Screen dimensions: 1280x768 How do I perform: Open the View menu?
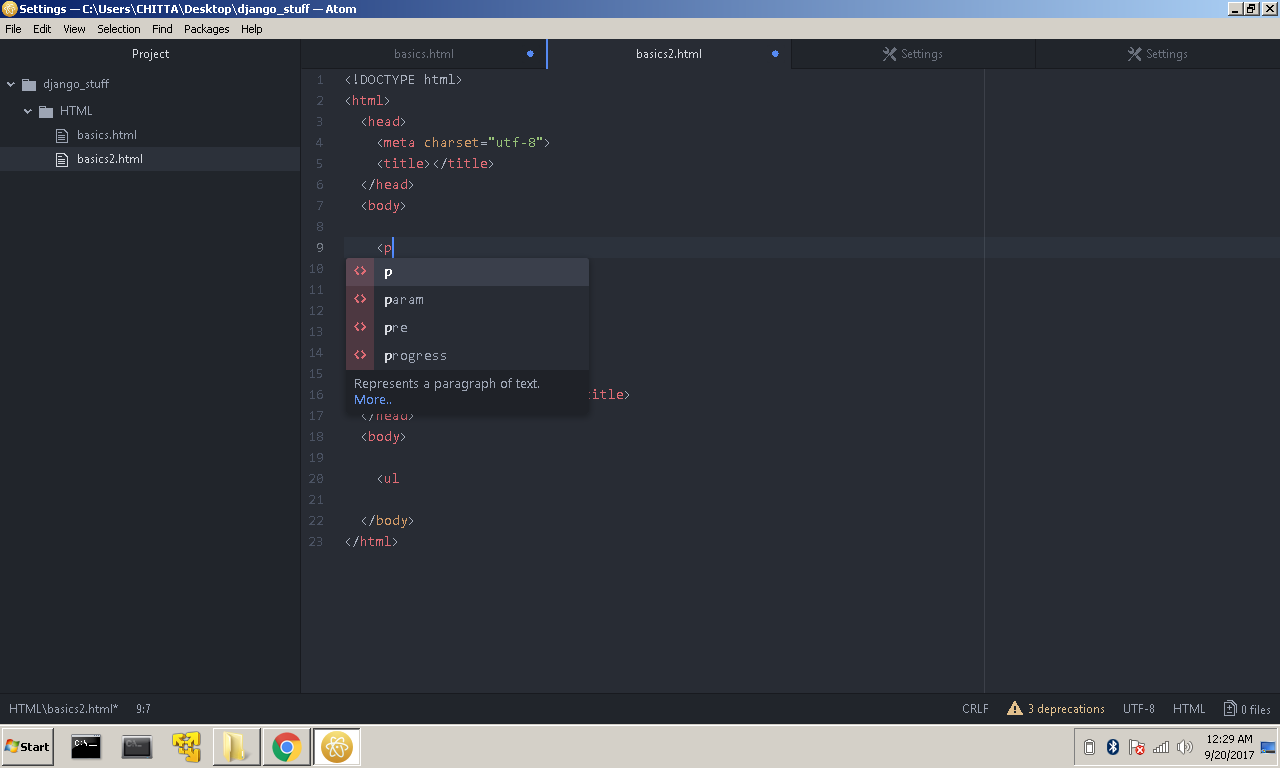(x=74, y=29)
